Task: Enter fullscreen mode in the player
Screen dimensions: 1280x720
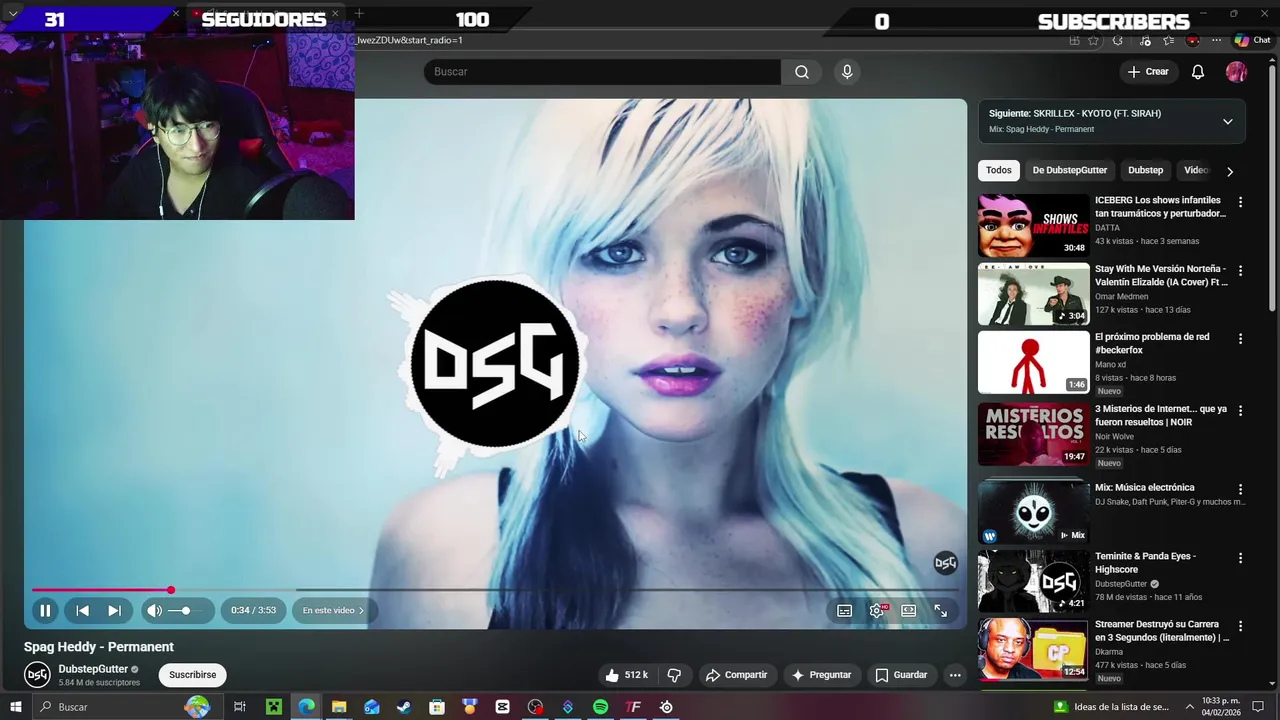Action: pyautogui.click(x=940, y=610)
